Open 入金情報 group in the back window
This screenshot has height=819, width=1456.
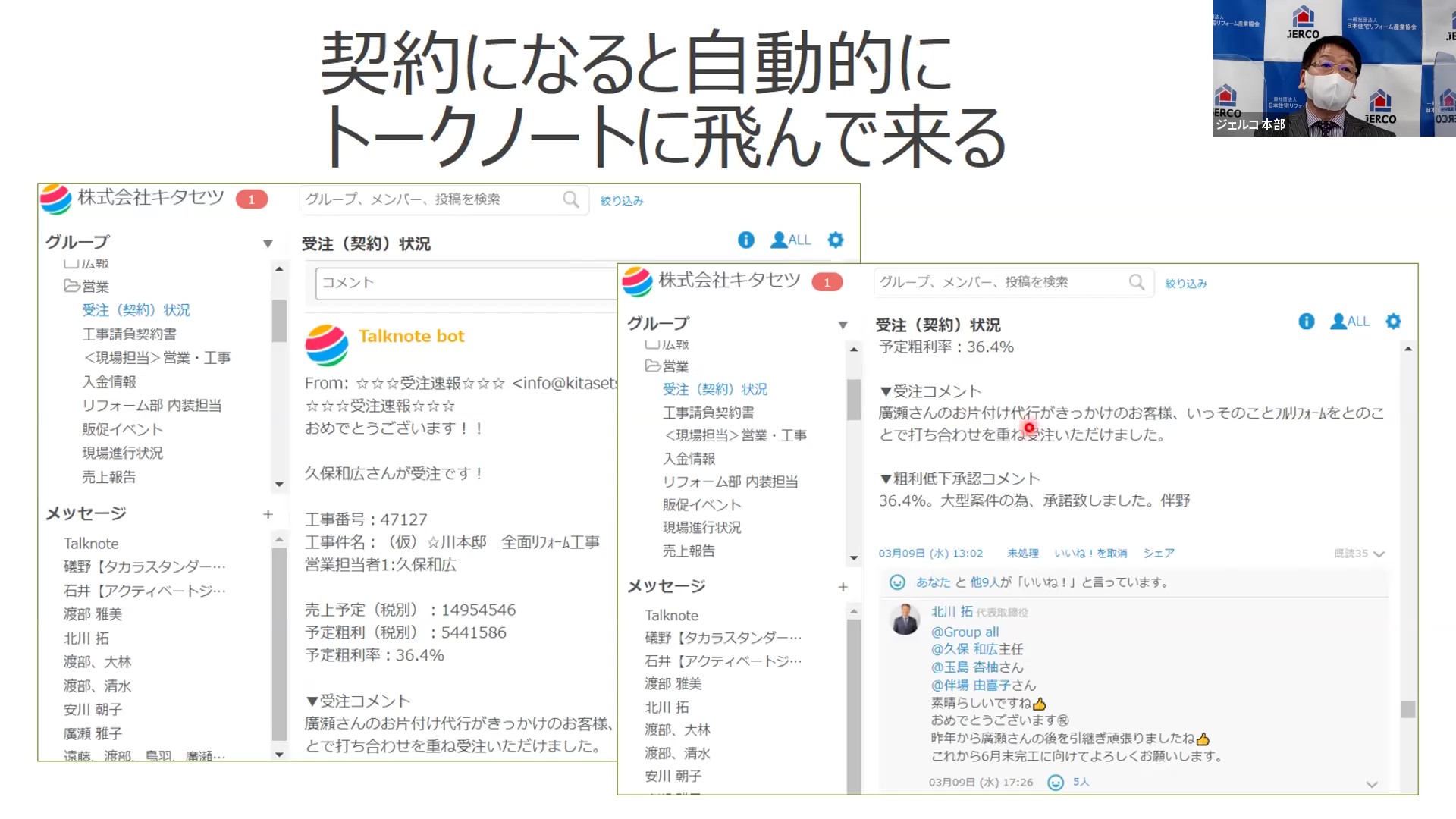click(x=109, y=382)
